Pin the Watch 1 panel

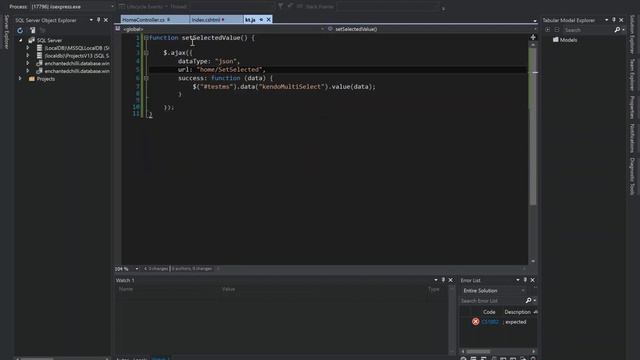coord(443,280)
